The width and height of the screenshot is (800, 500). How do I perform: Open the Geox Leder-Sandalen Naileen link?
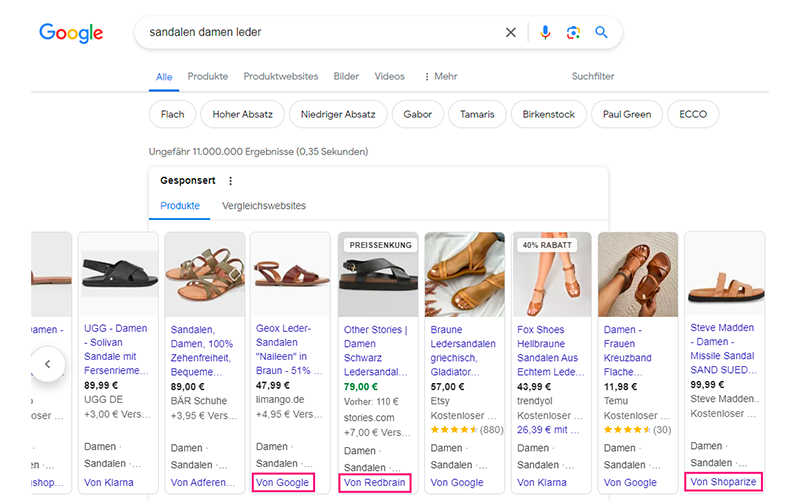click(289, 349)
